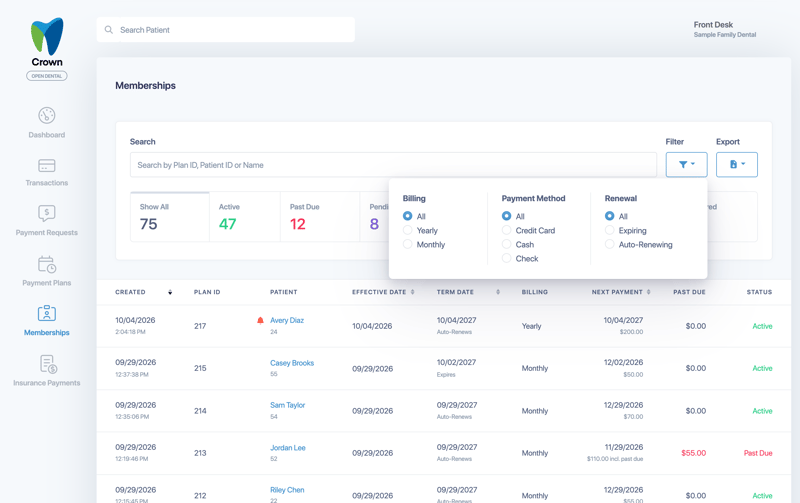Click 10/02/2027 term date cell

pyautogui.click(x=456, y=362)
